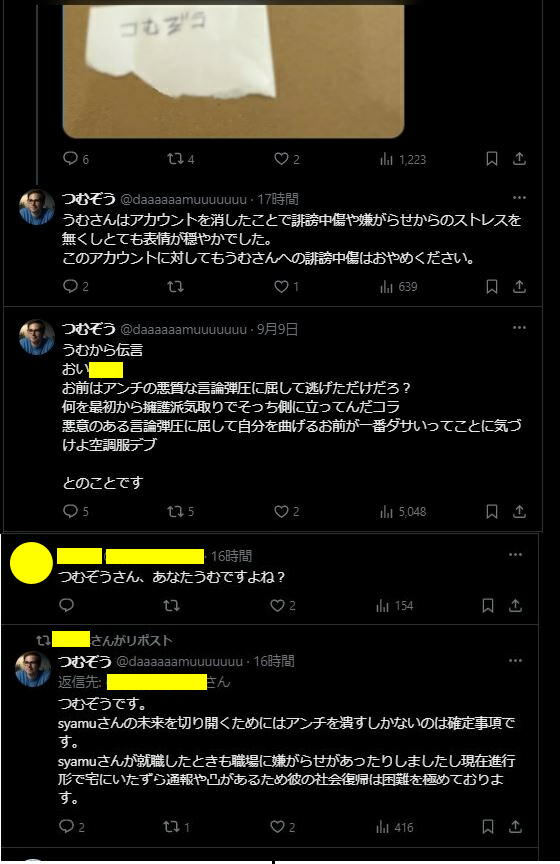Open more options menu on 9月9日 tweet
The height and width of the screenshot is (864, 560).
519,328
